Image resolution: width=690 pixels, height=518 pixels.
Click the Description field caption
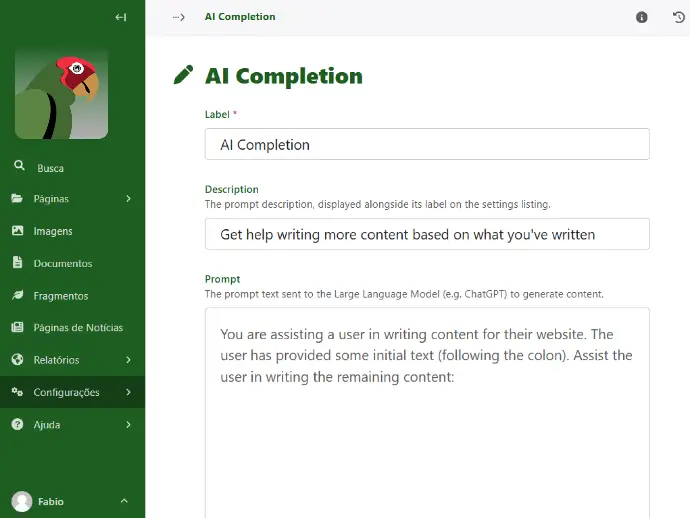[231, 189]
